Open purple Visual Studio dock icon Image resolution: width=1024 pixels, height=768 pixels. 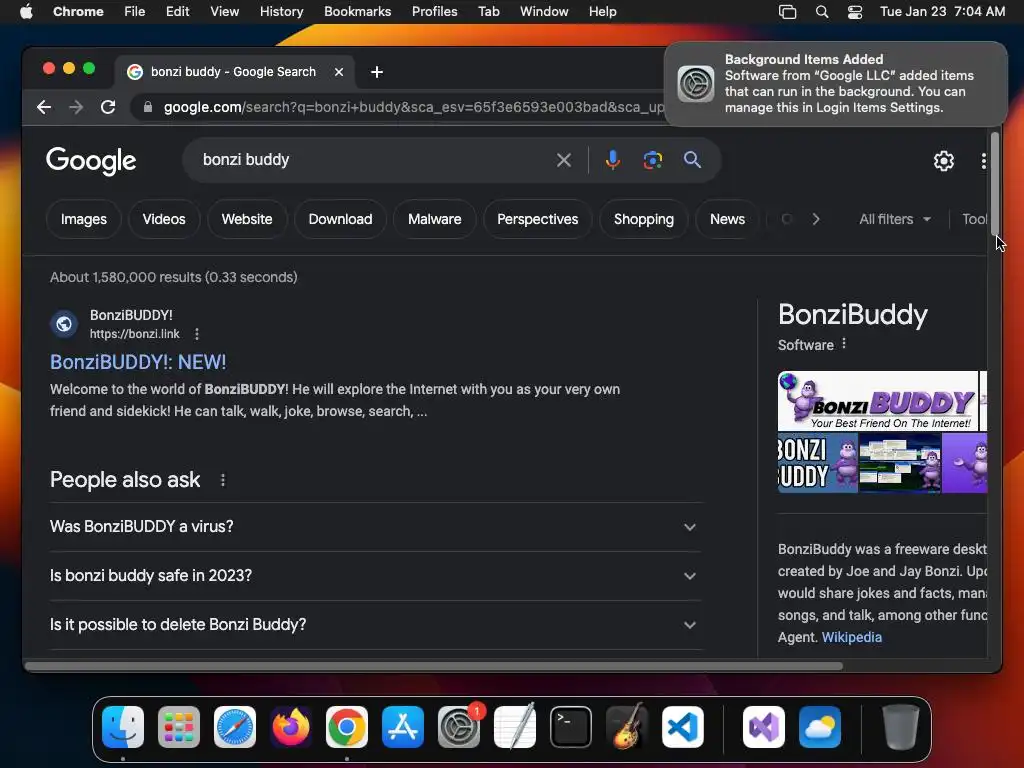click(x=763, y=727)
